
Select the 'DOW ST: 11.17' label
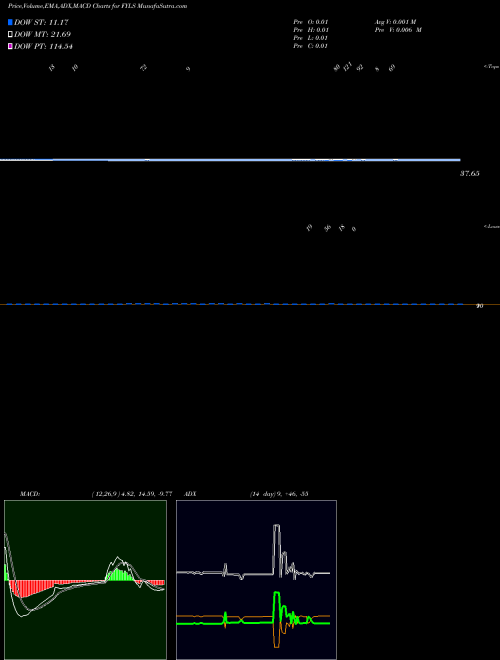coord(41,22)
